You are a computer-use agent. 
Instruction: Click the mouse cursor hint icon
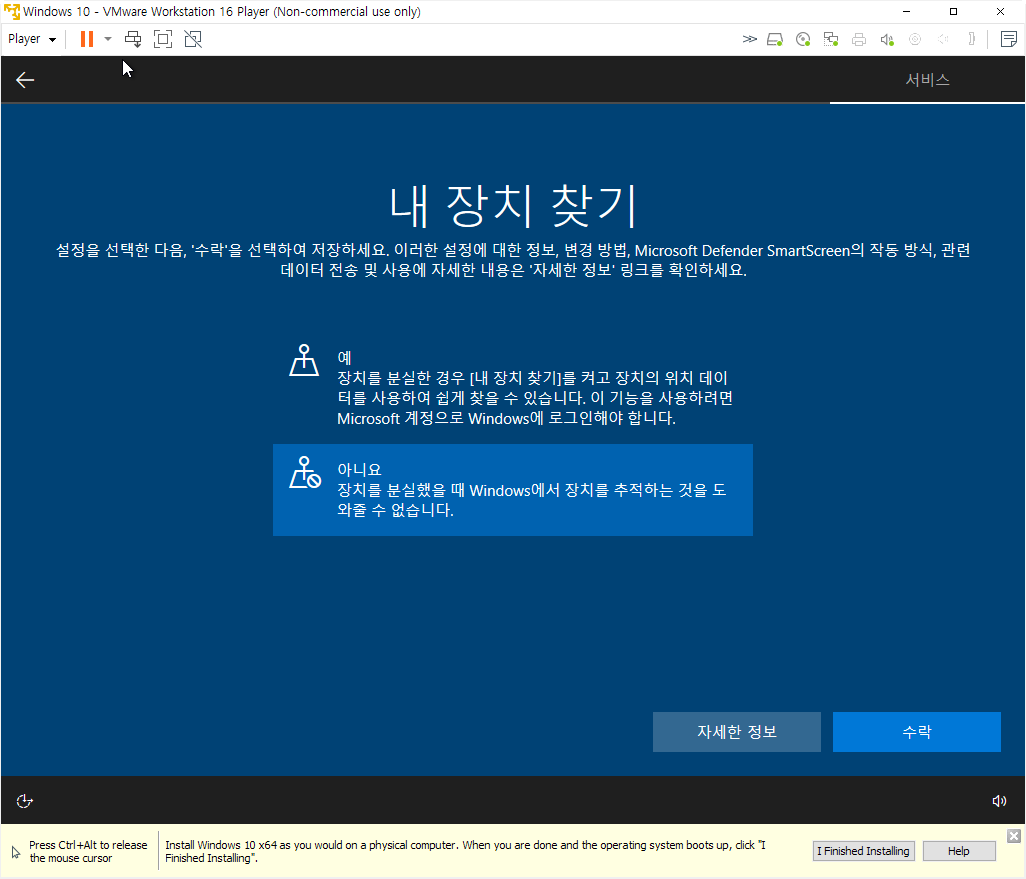(16, 852)
